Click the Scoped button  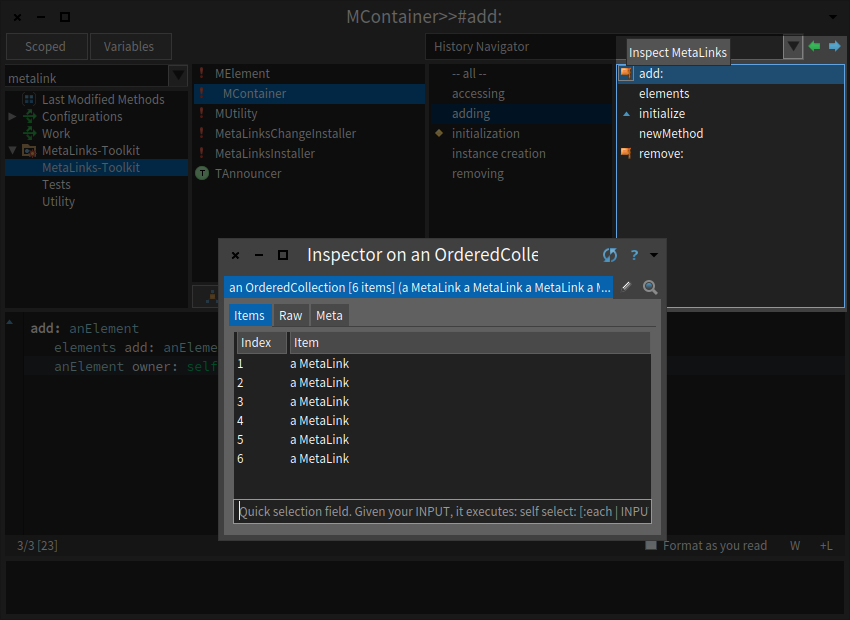tap(47, 47)
